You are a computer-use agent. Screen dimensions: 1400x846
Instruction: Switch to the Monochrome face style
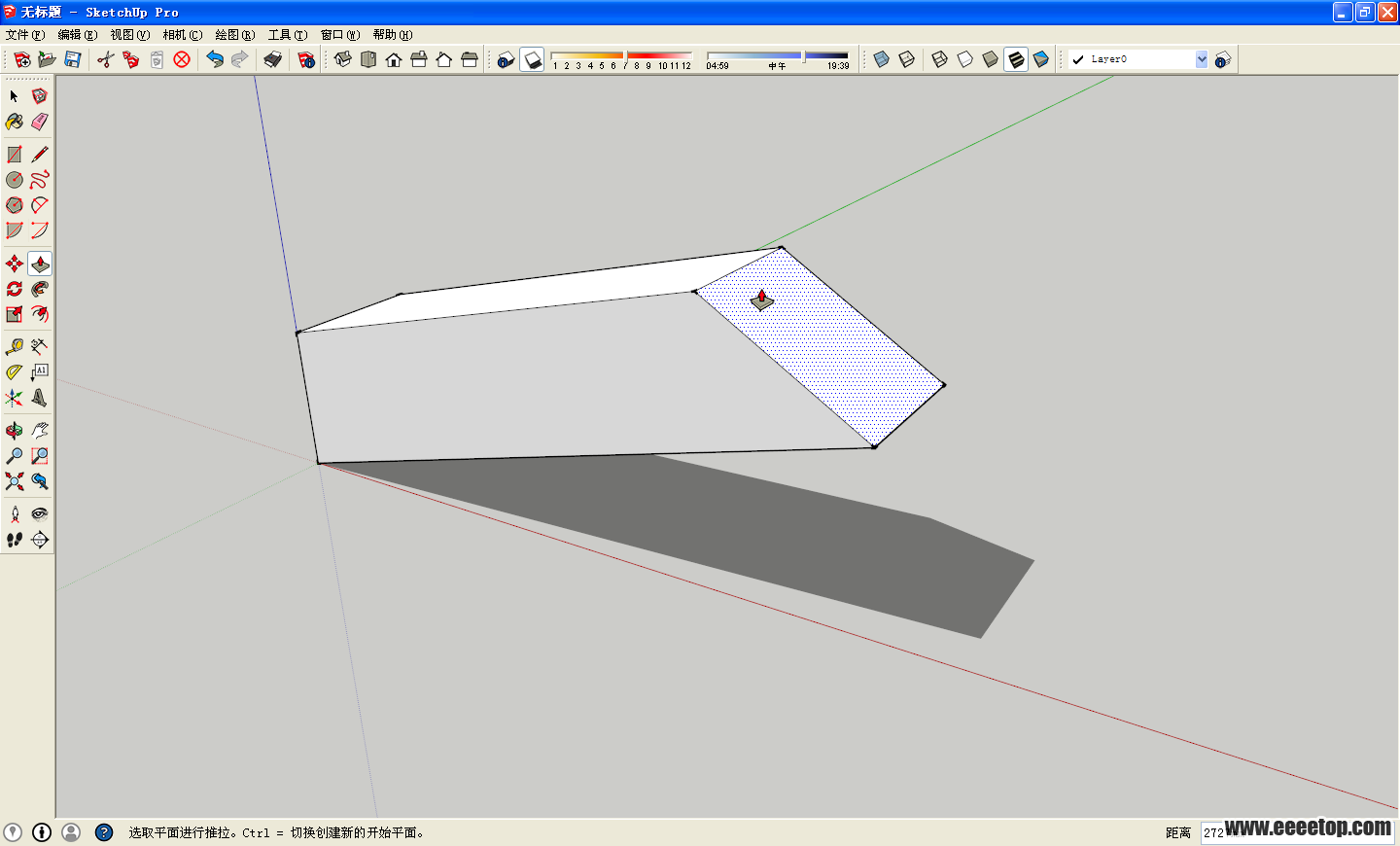click(1041, 59)
